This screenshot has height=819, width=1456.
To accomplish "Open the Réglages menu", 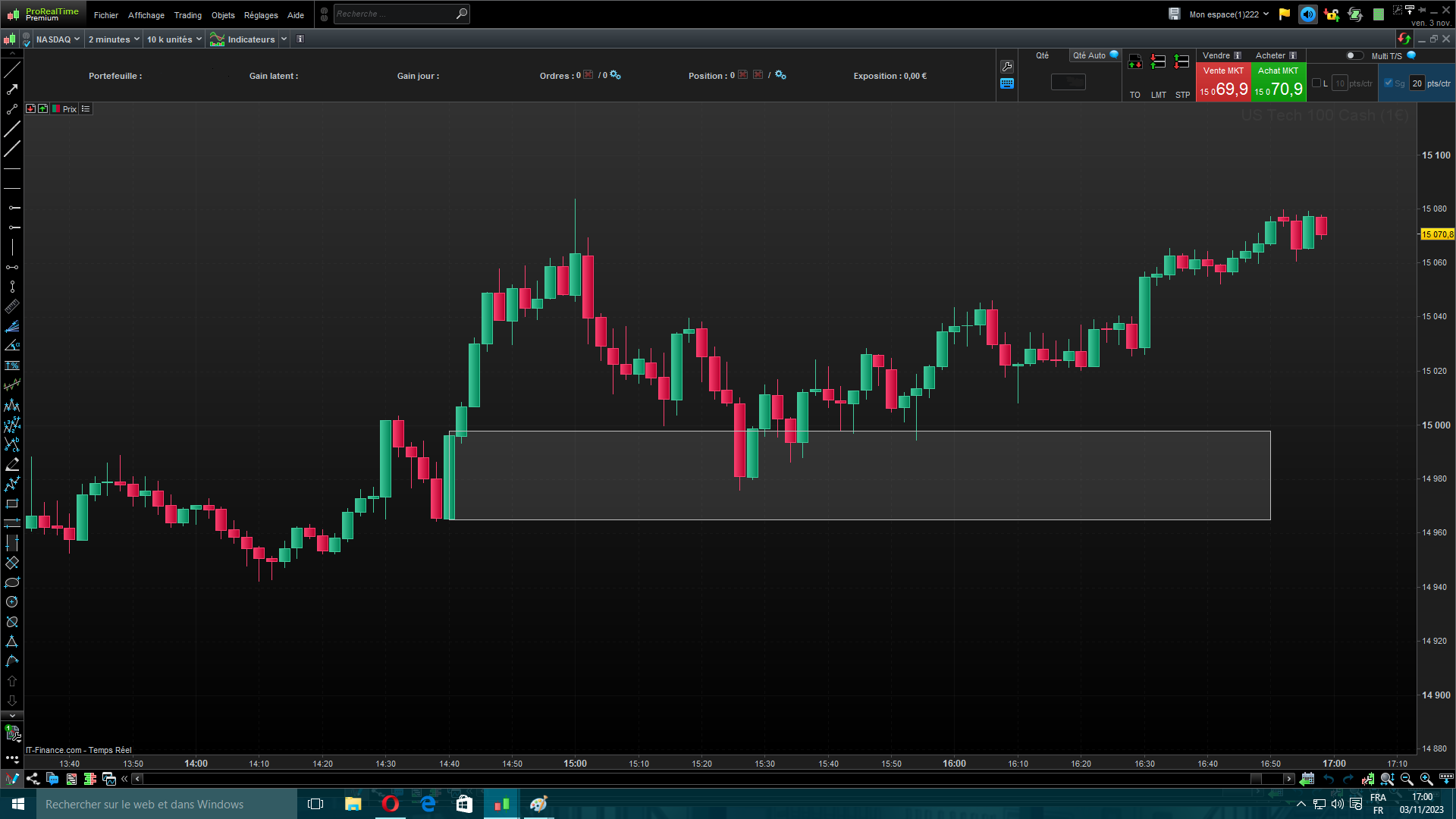I will [x=261, y=15].
